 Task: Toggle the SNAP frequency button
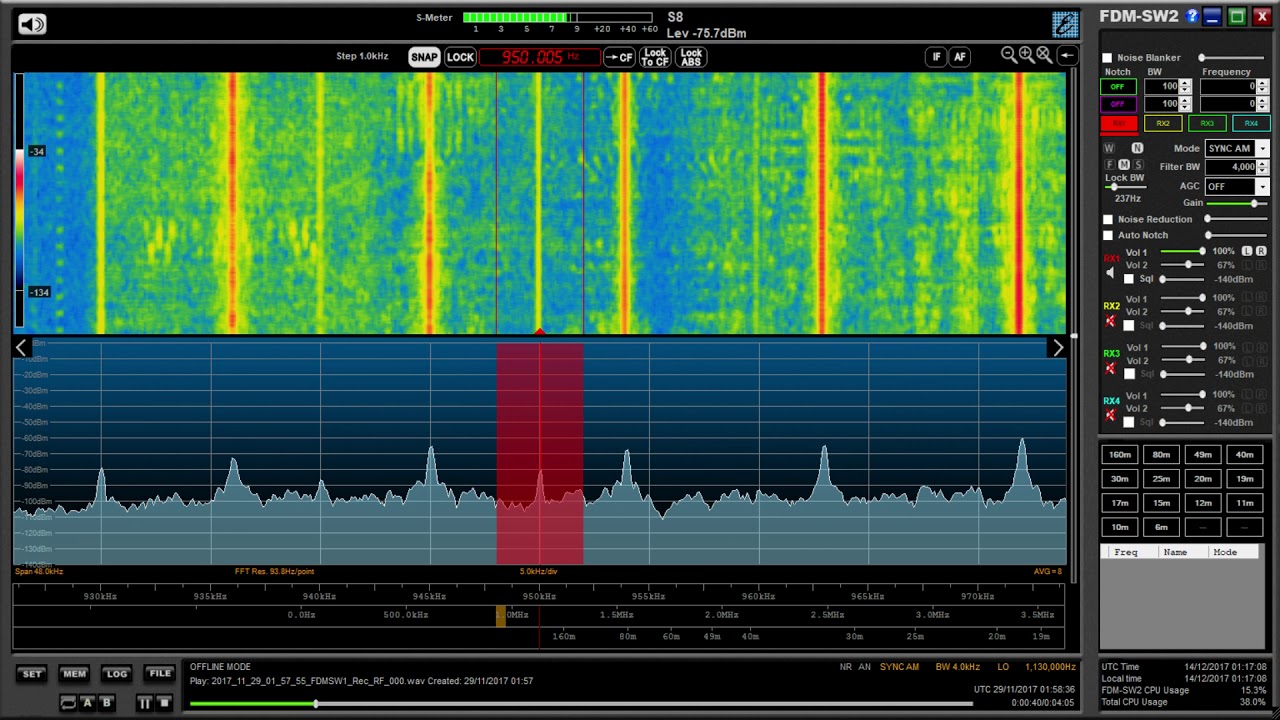point(424,57)
